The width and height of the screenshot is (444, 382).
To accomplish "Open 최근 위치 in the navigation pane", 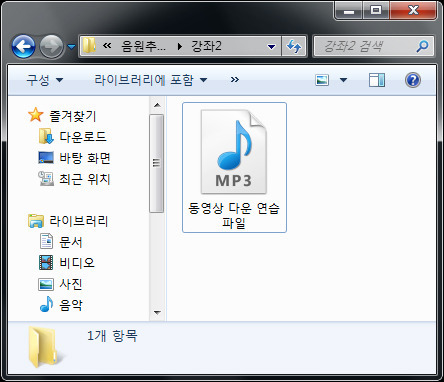I will [x=85, y=179].
